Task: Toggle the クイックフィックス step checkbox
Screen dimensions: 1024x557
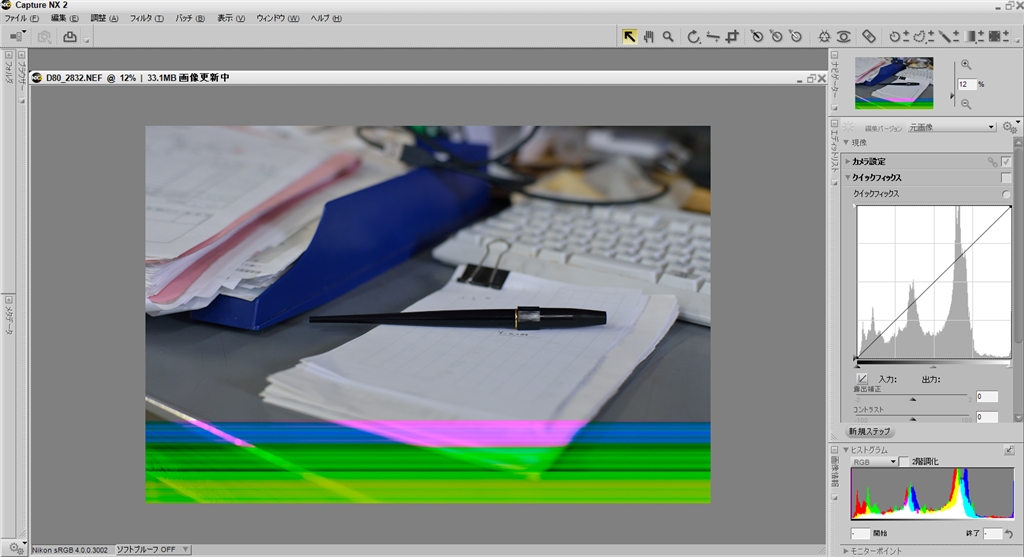Action: (x=1006, y=178)
